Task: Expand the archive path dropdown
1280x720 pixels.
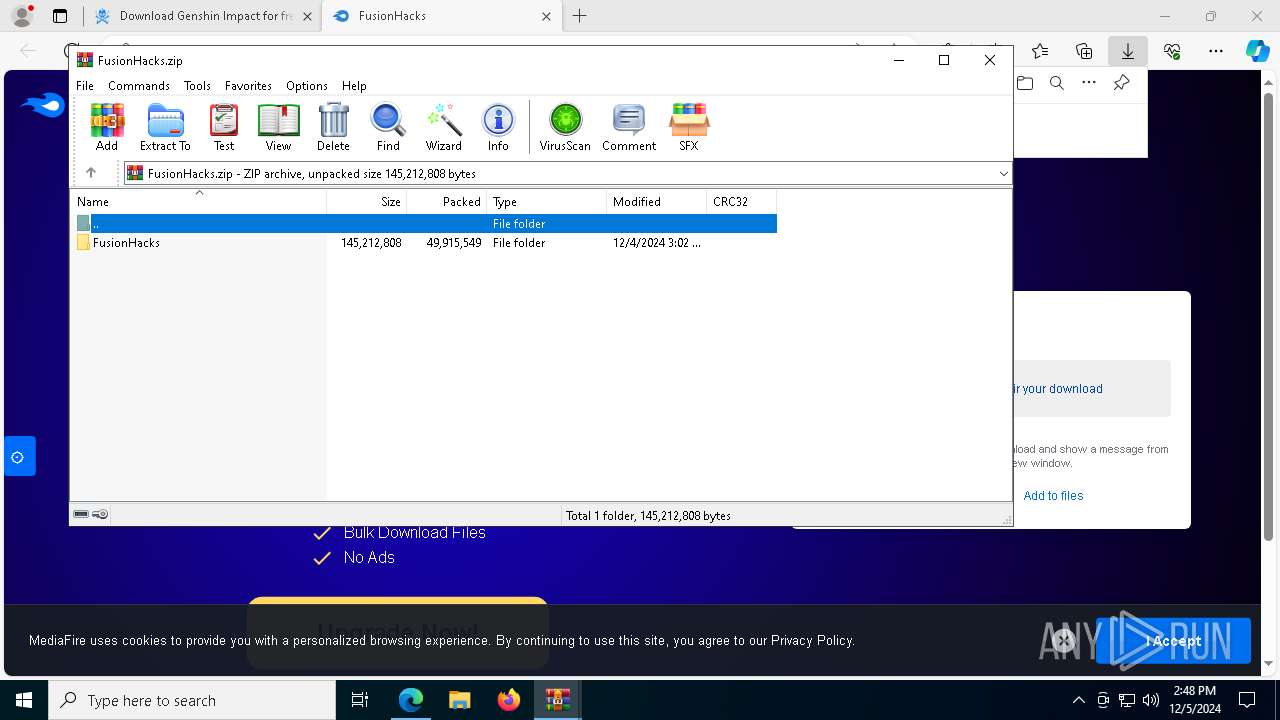Action: tap(1003, 174)
